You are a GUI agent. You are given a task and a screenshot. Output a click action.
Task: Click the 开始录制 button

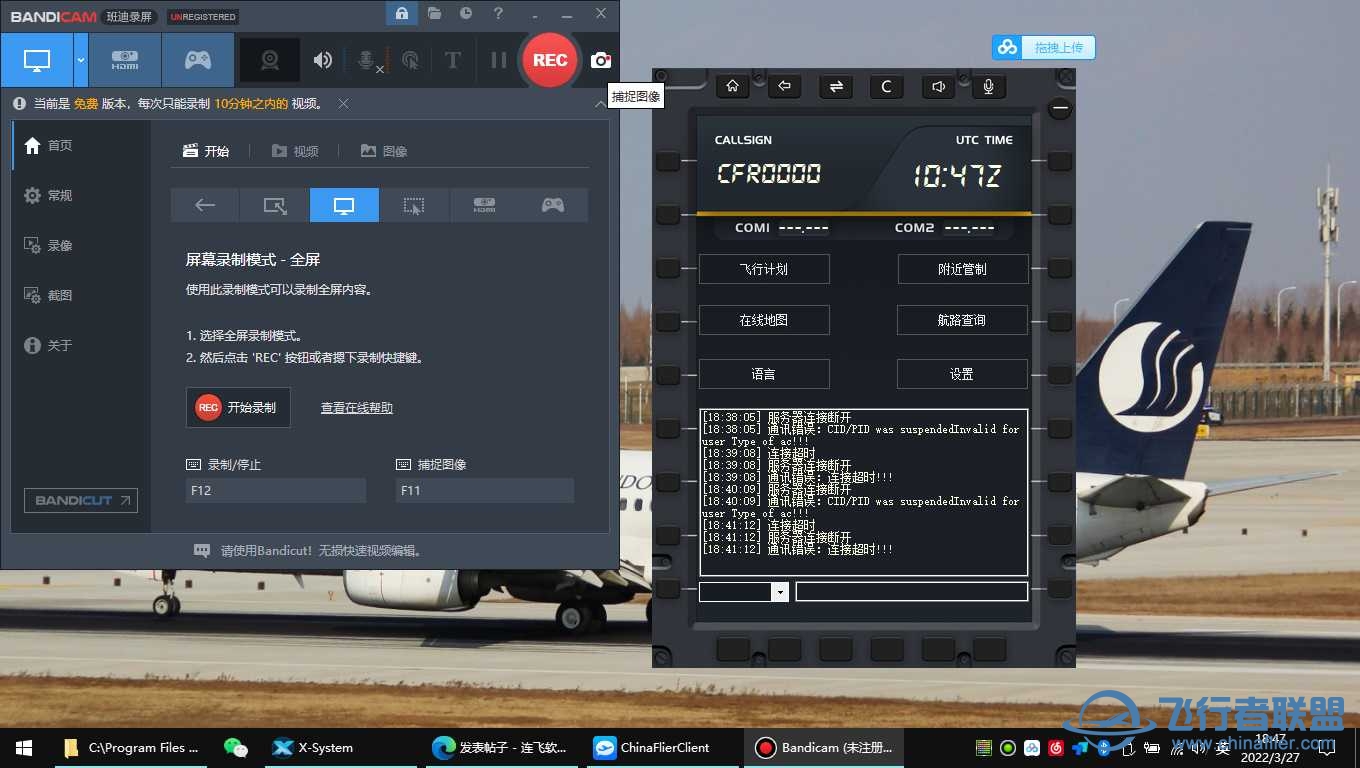(238, 407)
